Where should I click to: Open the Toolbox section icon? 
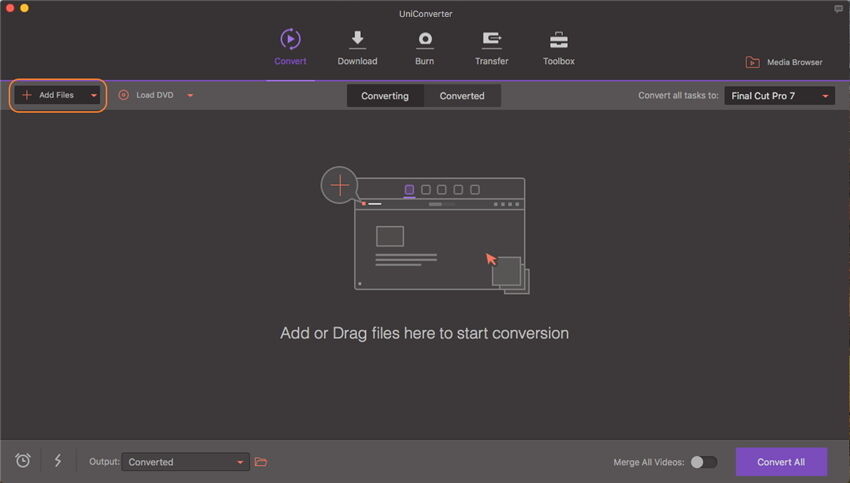click(x=558, y=40)
